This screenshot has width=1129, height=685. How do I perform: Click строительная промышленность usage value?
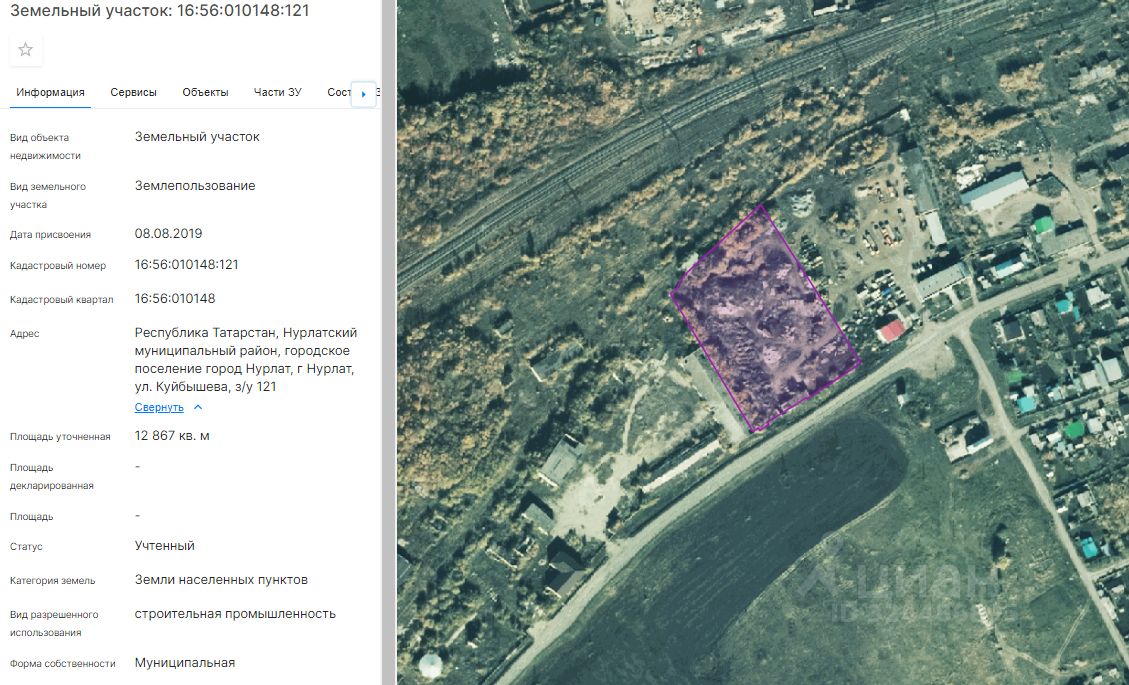point(235,614)
